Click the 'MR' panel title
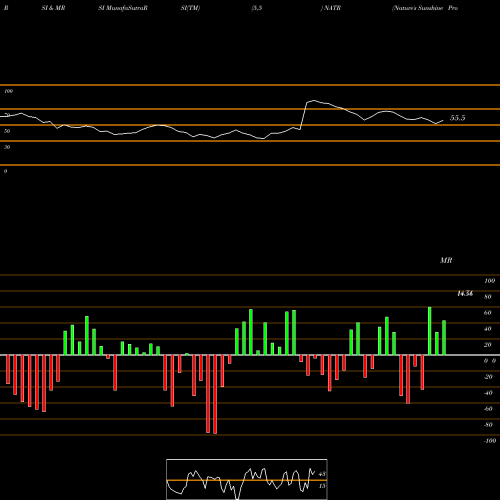This screenshot has width=500, height=500. click(x=446, y=260)
